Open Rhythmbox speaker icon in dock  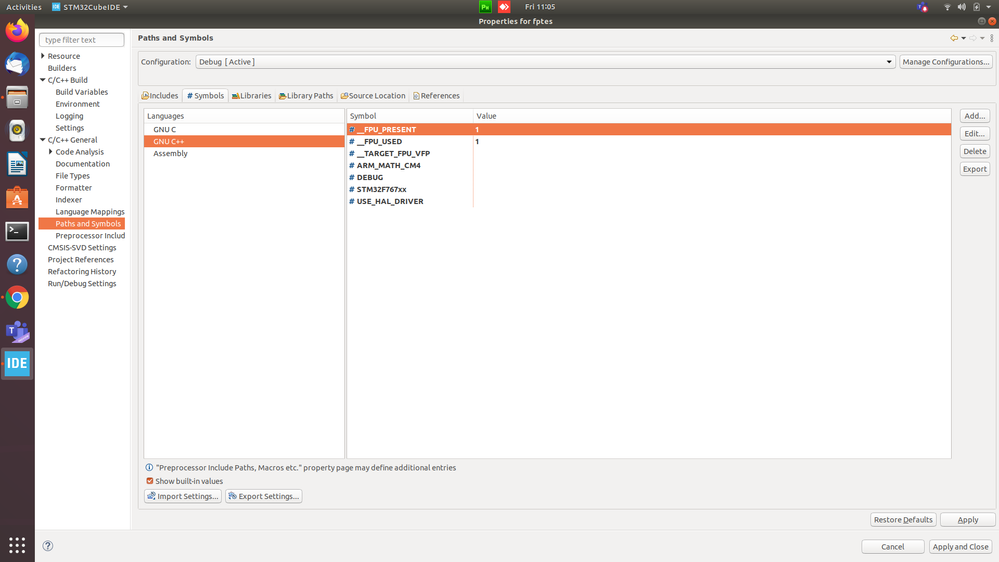click(x=17, y=131)
